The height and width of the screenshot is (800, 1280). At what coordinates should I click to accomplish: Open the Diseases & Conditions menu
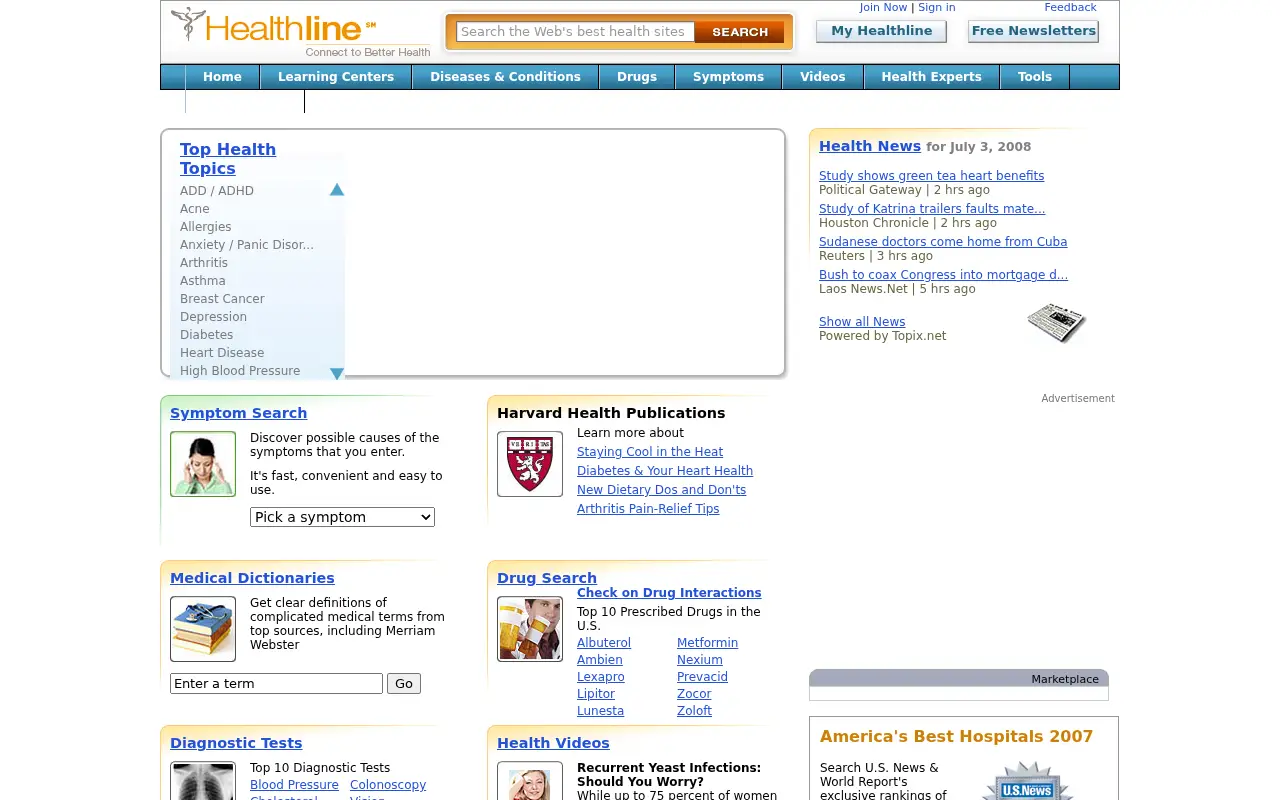coord(505,77)
